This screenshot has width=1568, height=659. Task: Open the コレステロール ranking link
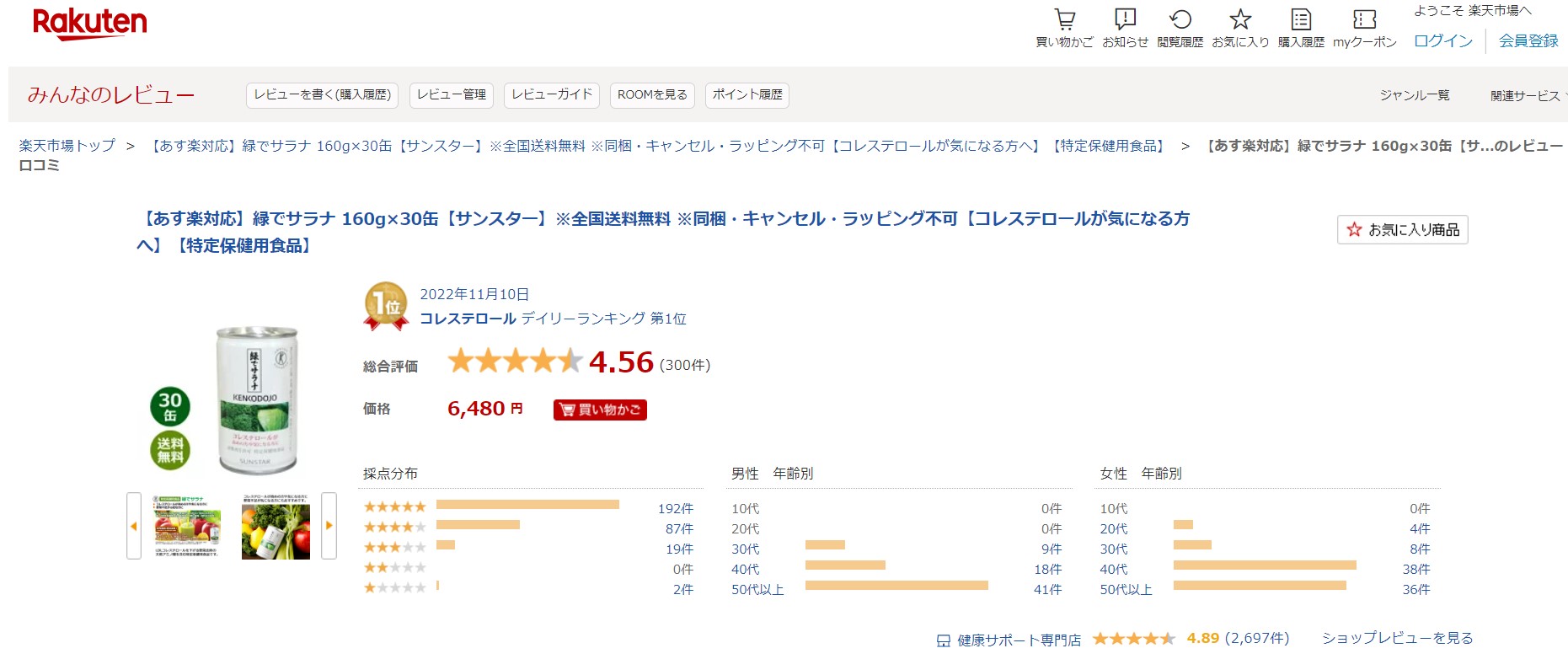point(468,319)
